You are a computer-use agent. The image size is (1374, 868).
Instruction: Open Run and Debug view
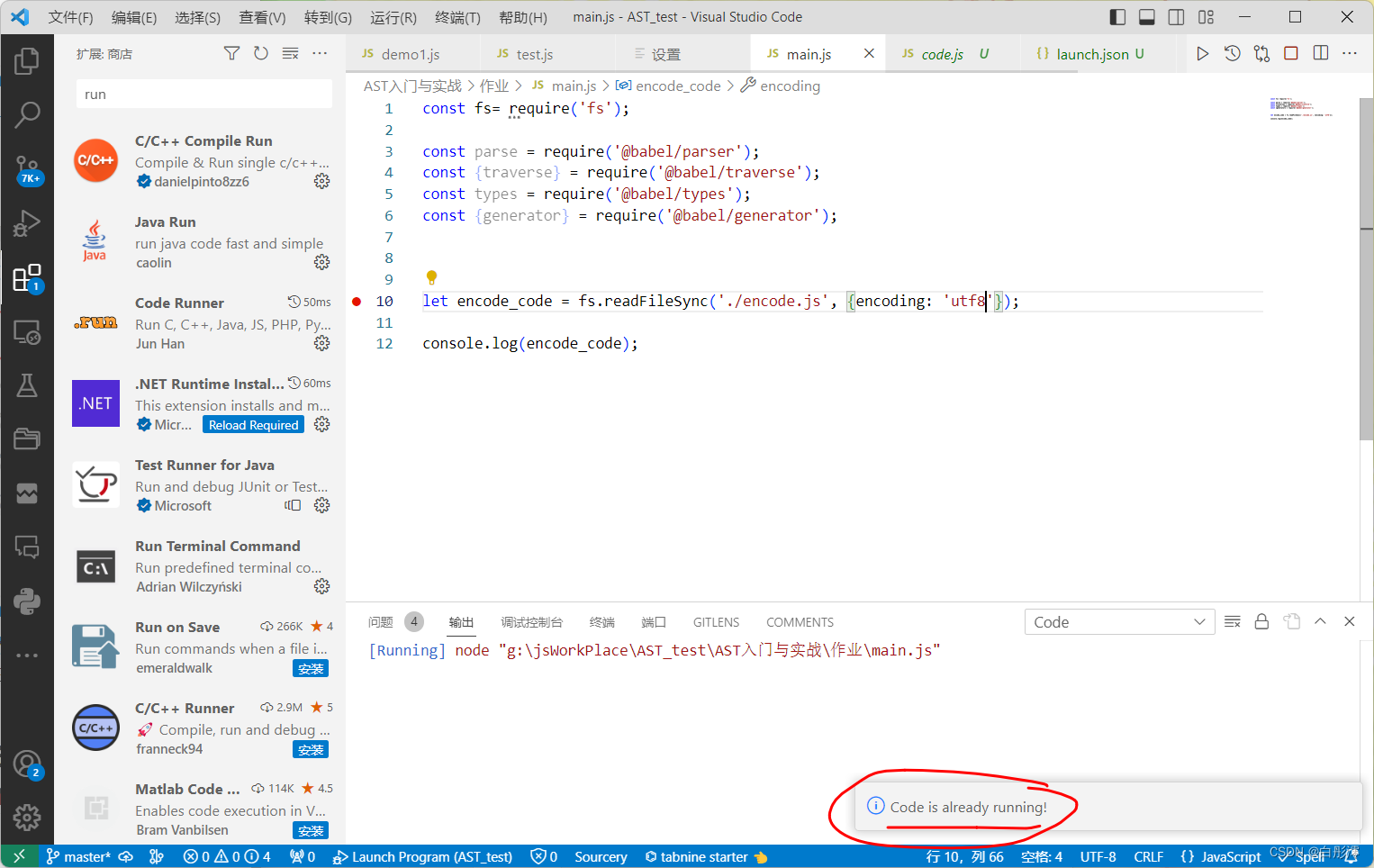[27, 222]
